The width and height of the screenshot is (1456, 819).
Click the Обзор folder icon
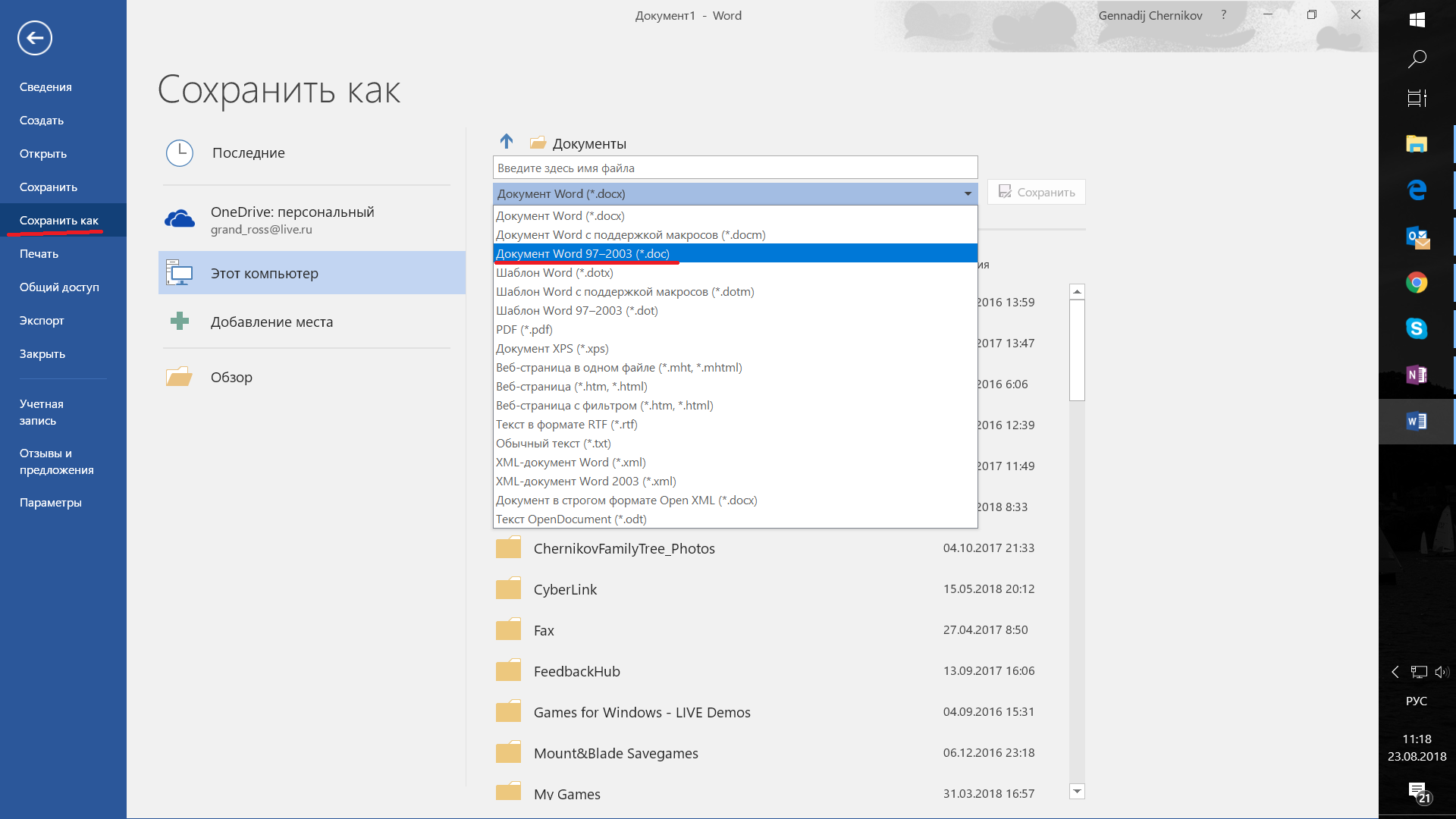click(x=179, y=376)
